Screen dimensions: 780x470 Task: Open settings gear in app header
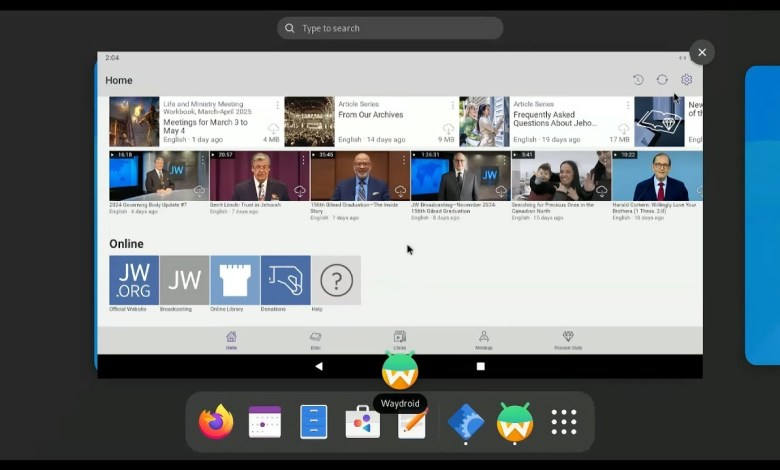click(x=686, y=80)
